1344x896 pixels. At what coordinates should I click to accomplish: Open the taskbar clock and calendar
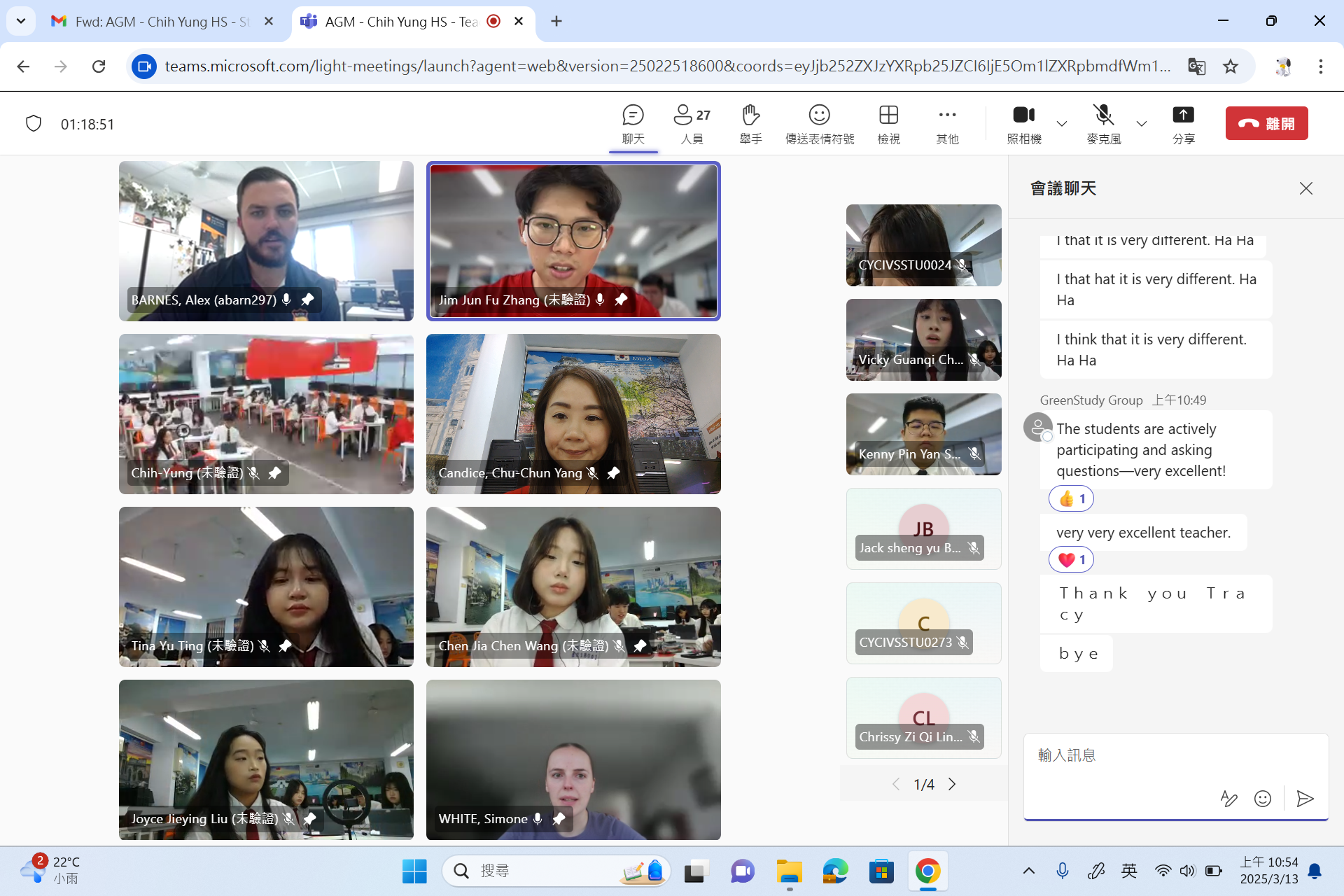1268,870
